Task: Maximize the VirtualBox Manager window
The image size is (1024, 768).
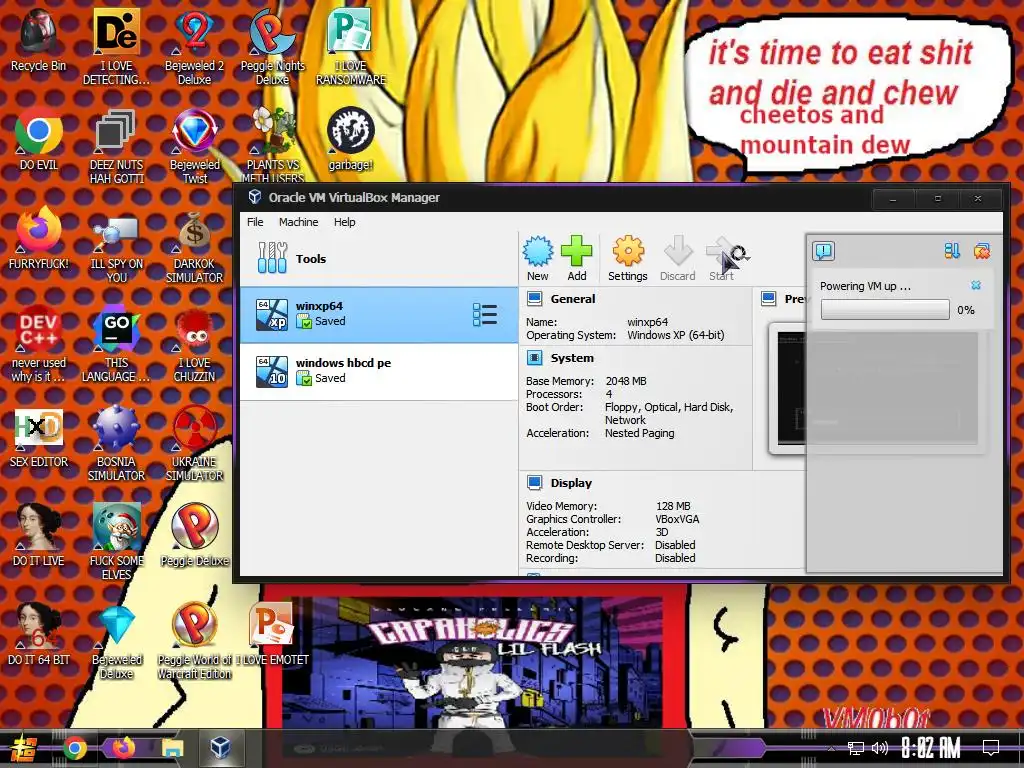Action: [937, 199]
